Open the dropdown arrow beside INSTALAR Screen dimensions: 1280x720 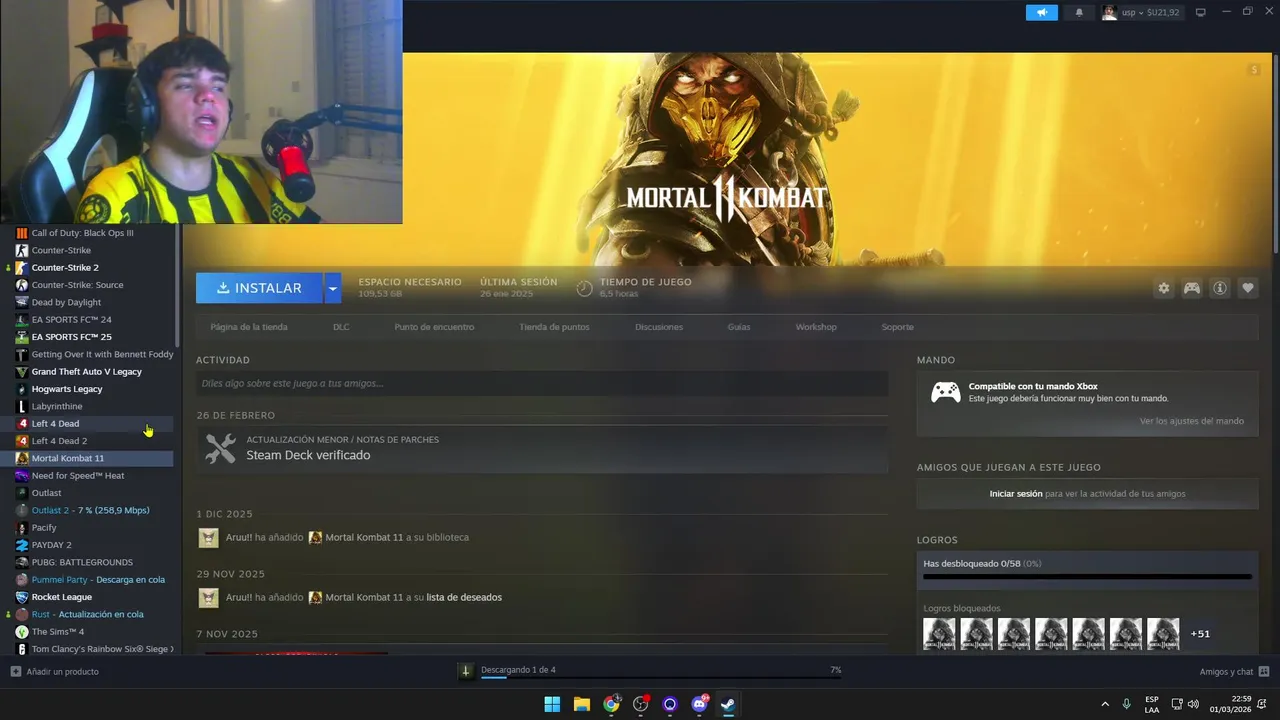[333, 288]
